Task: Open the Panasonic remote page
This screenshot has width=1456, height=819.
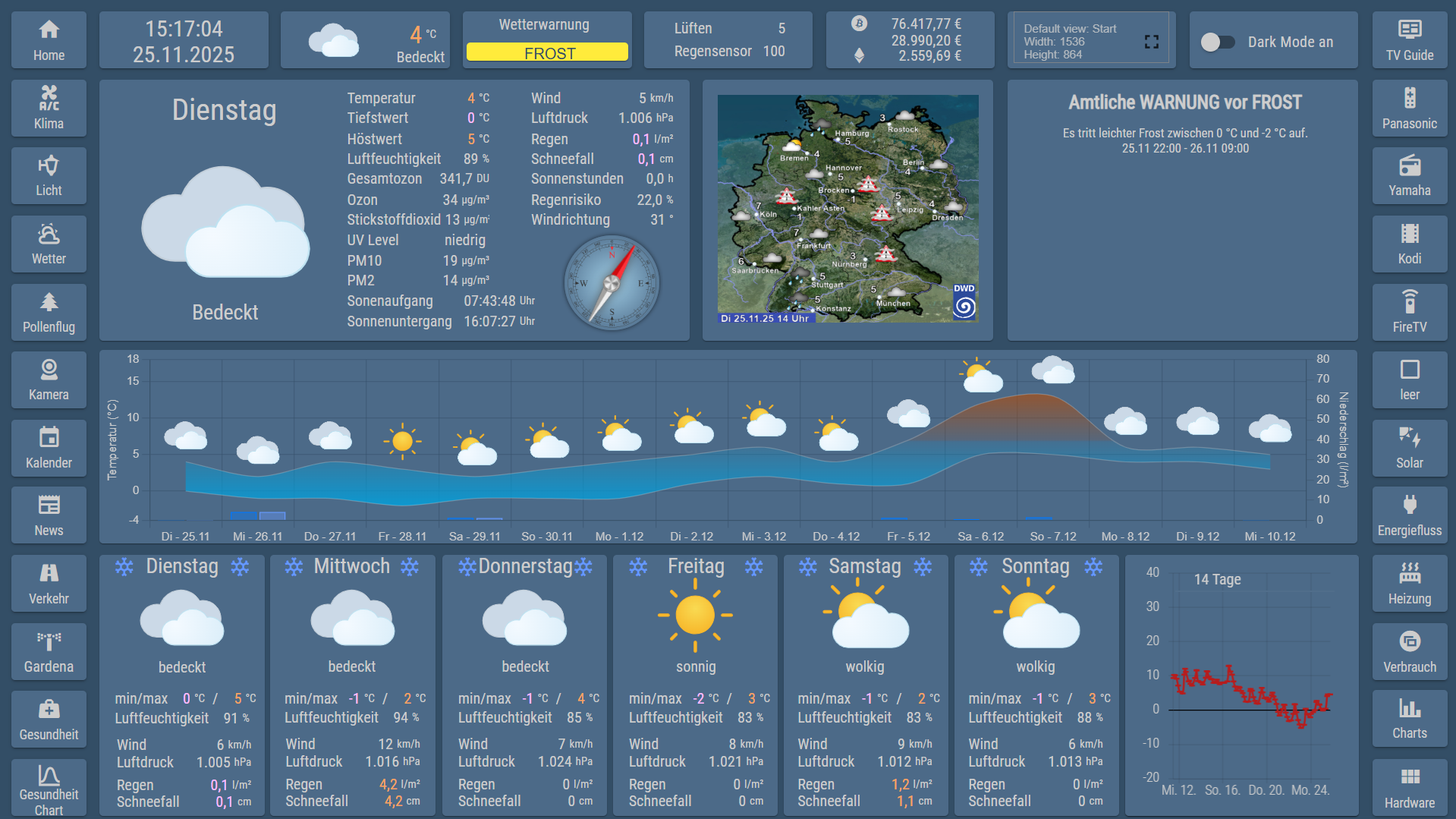Action: pos(1410,108)
